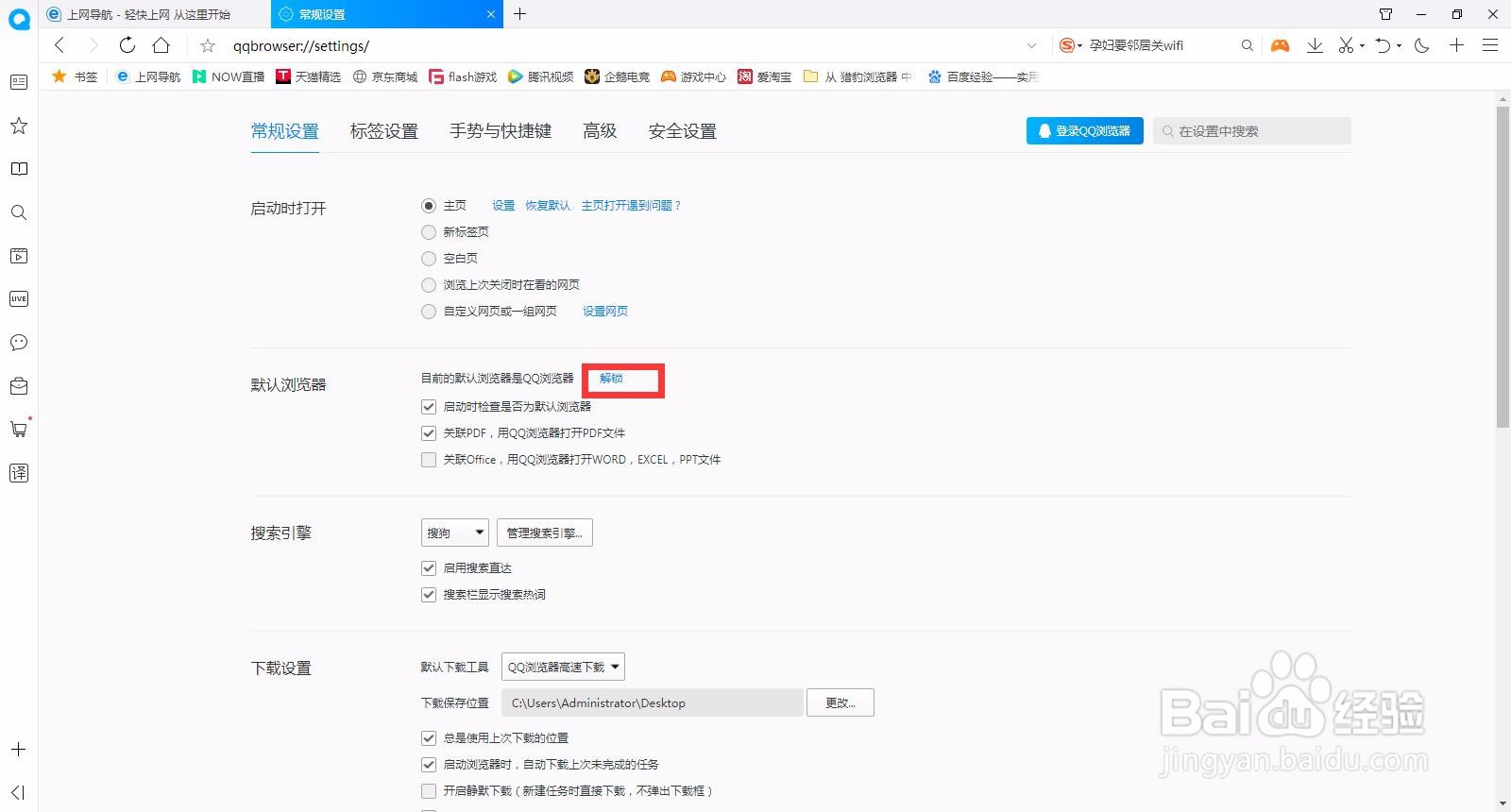
Task: Open the game controller icon in toolbar
Action: click(1280, 45)
